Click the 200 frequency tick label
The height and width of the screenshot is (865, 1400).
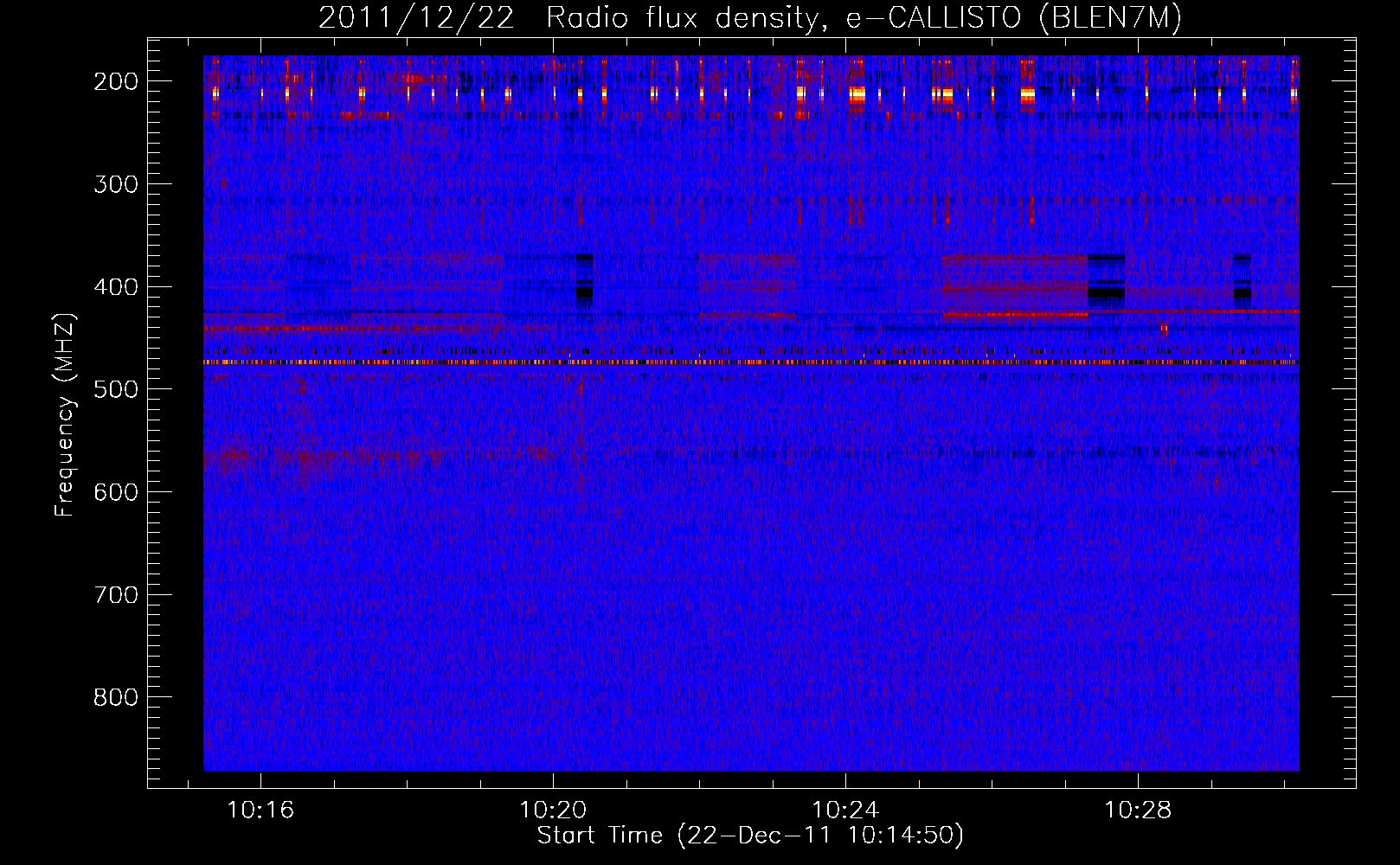tap(116, 81)
